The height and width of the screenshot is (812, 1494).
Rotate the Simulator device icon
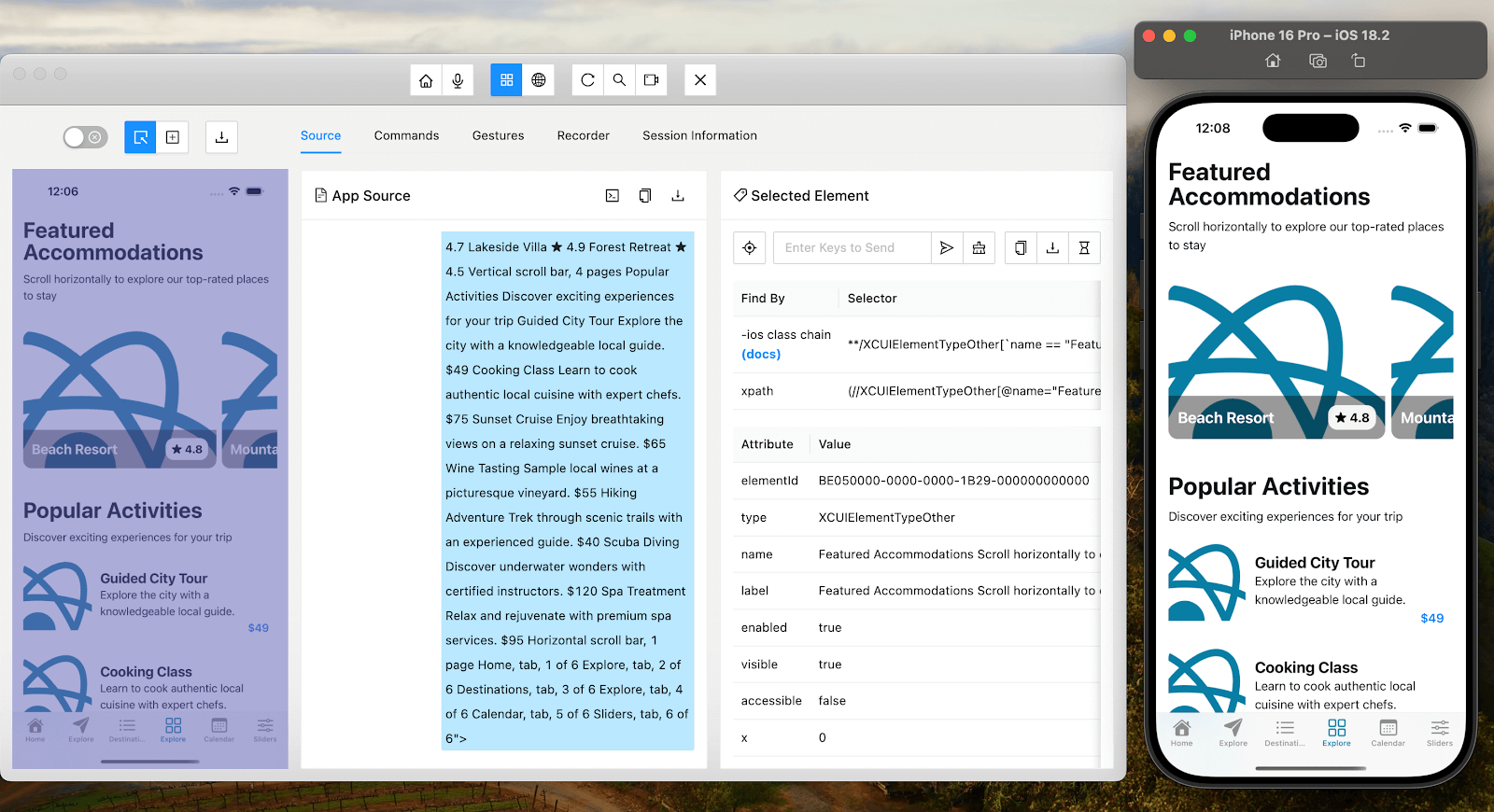pyautogui.click(x=1359, y=61)
